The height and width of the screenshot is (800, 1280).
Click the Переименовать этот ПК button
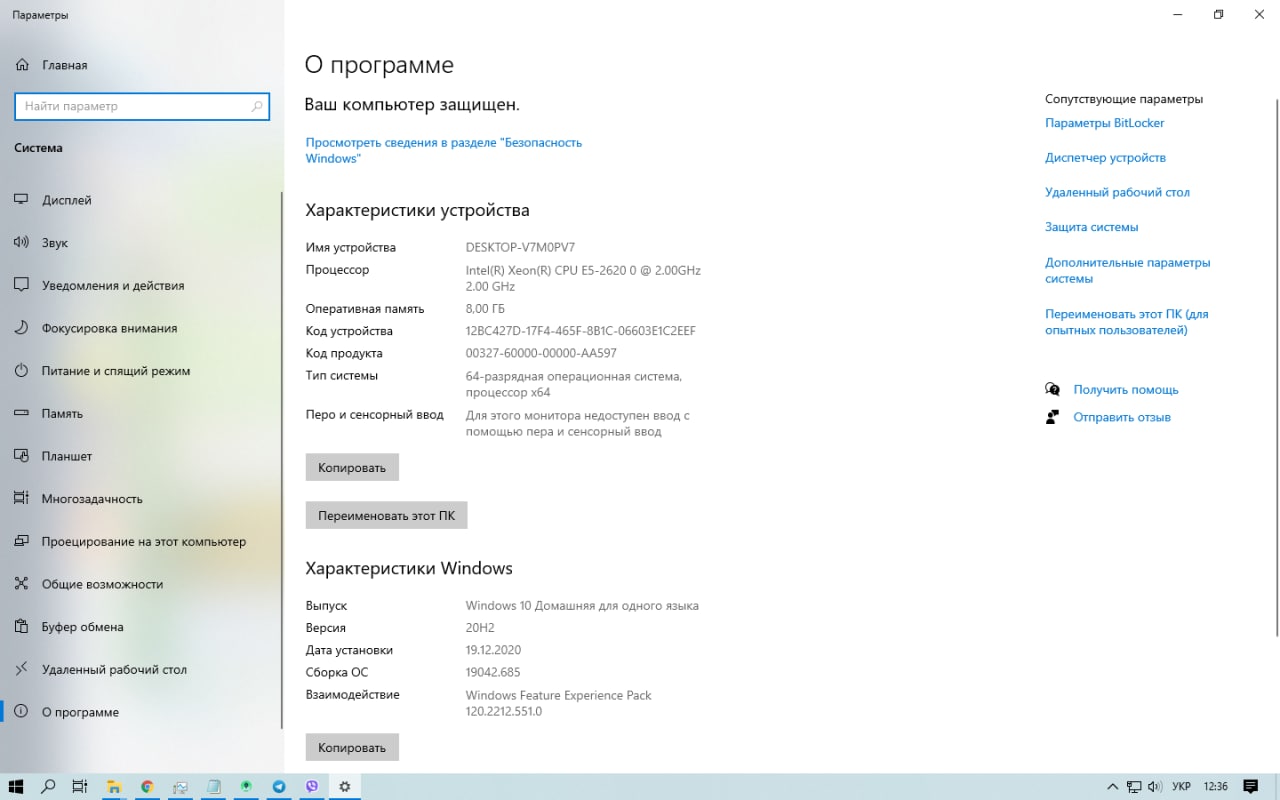(386, 516)
